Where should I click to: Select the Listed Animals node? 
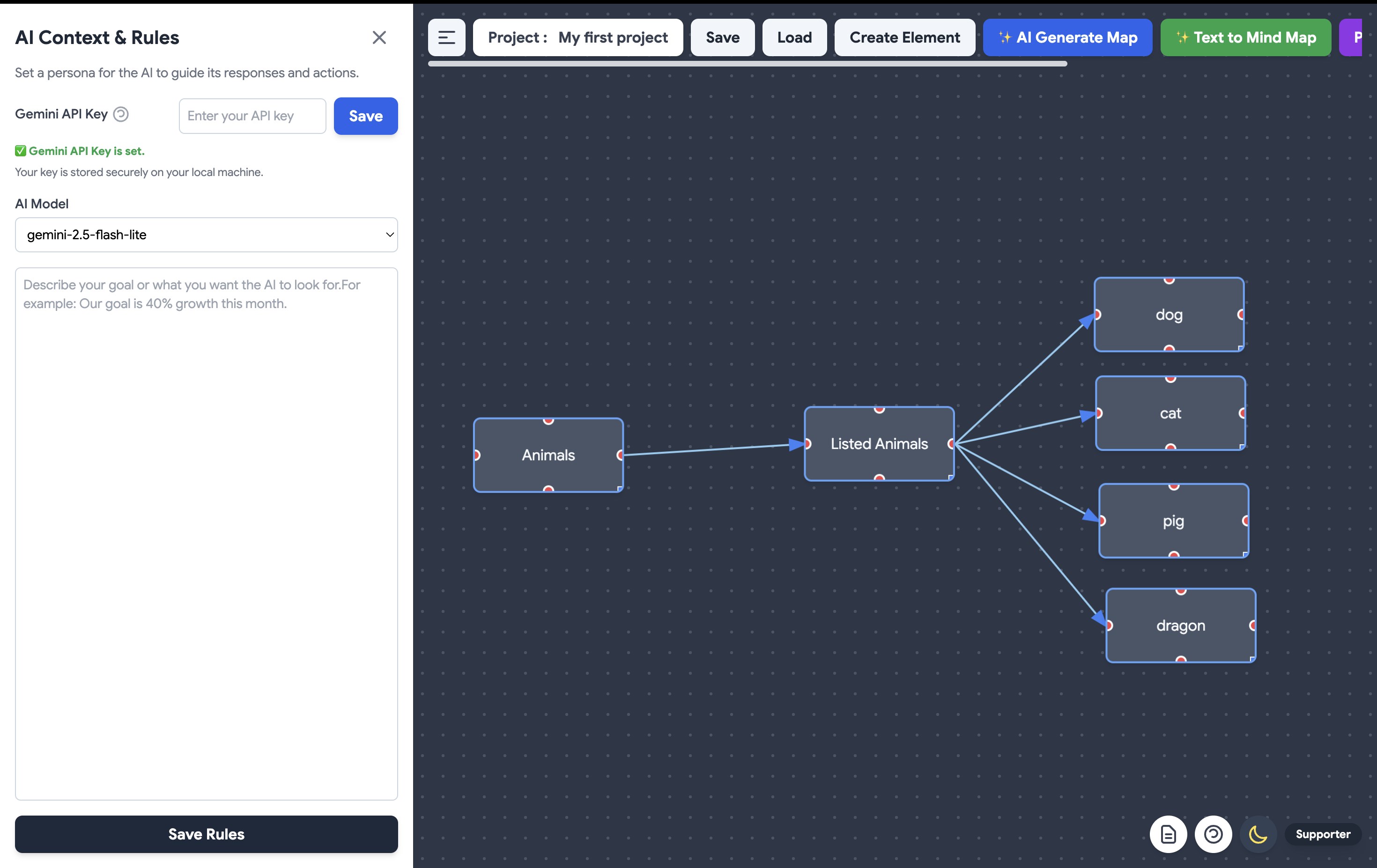pyautogui.click(x=879, y=443)
